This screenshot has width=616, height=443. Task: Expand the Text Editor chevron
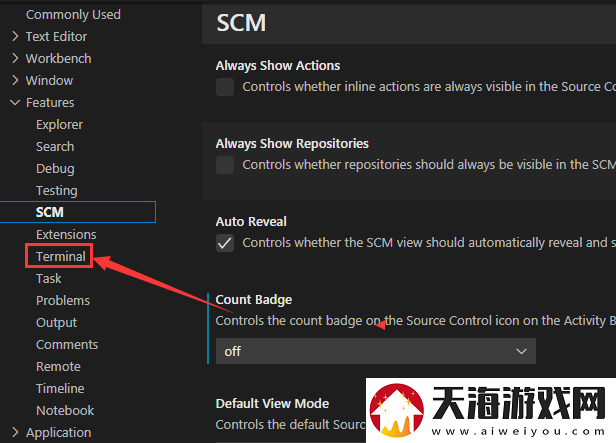15,37
